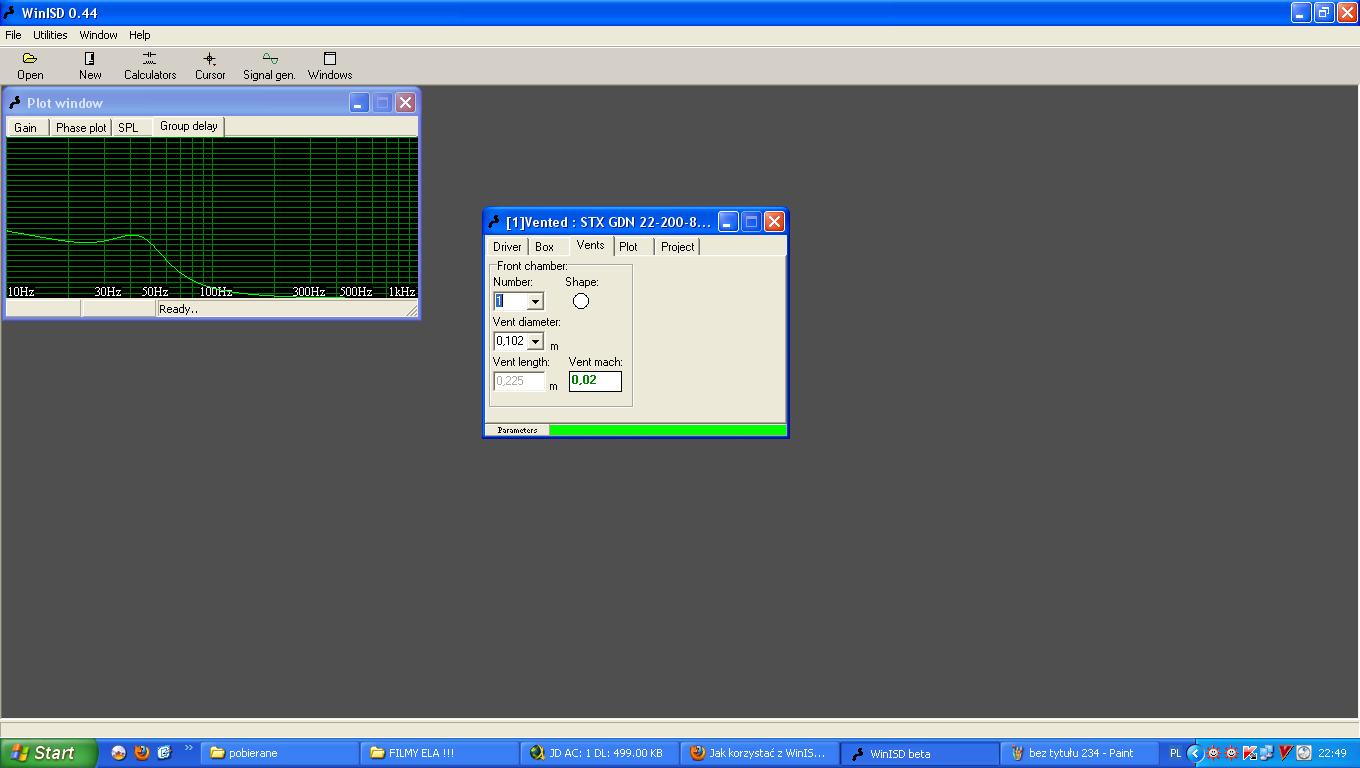Click the Vented project window title icon
1360x768 pixels.
tap(494, 222)
